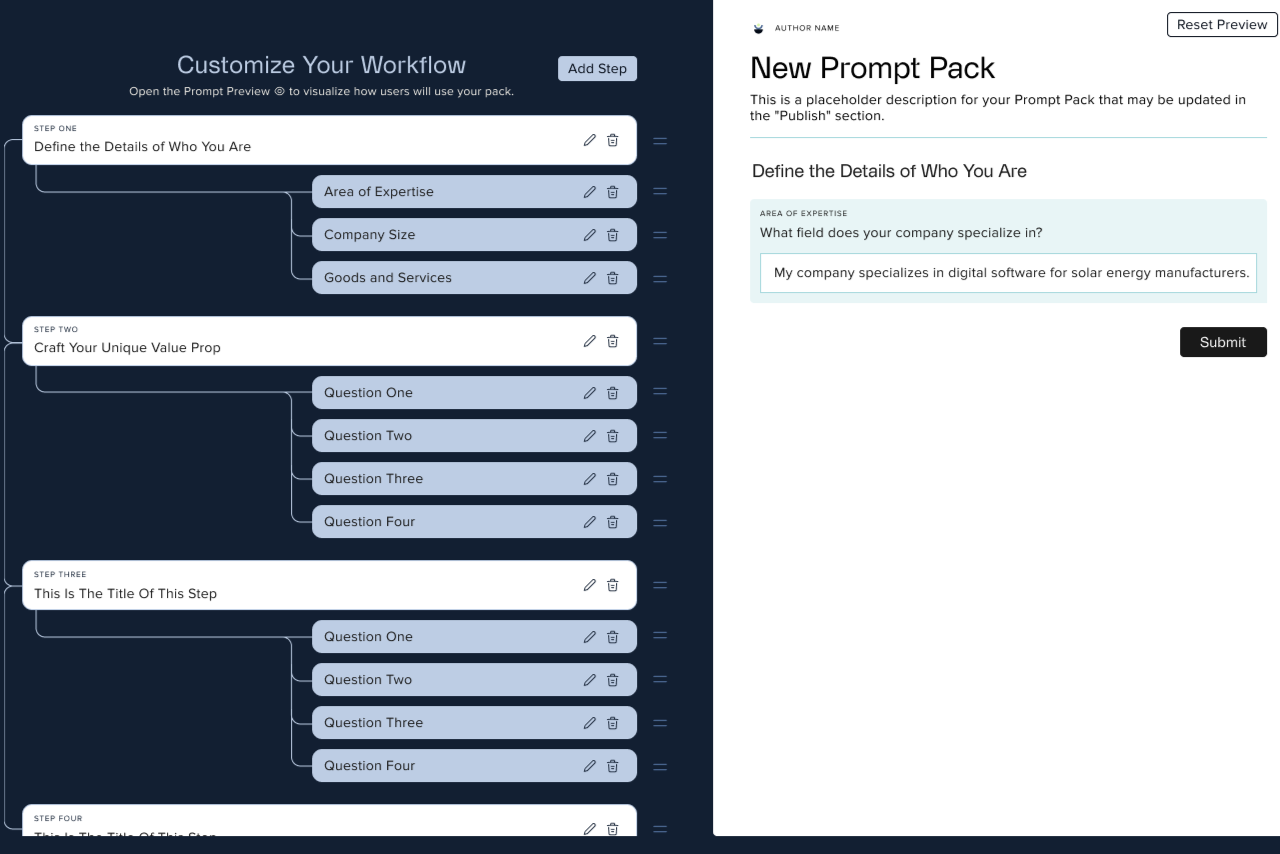Screen dimensions: 1280x854
Task: Delete Question Four under Step Three
Action: tap(613, 766)
